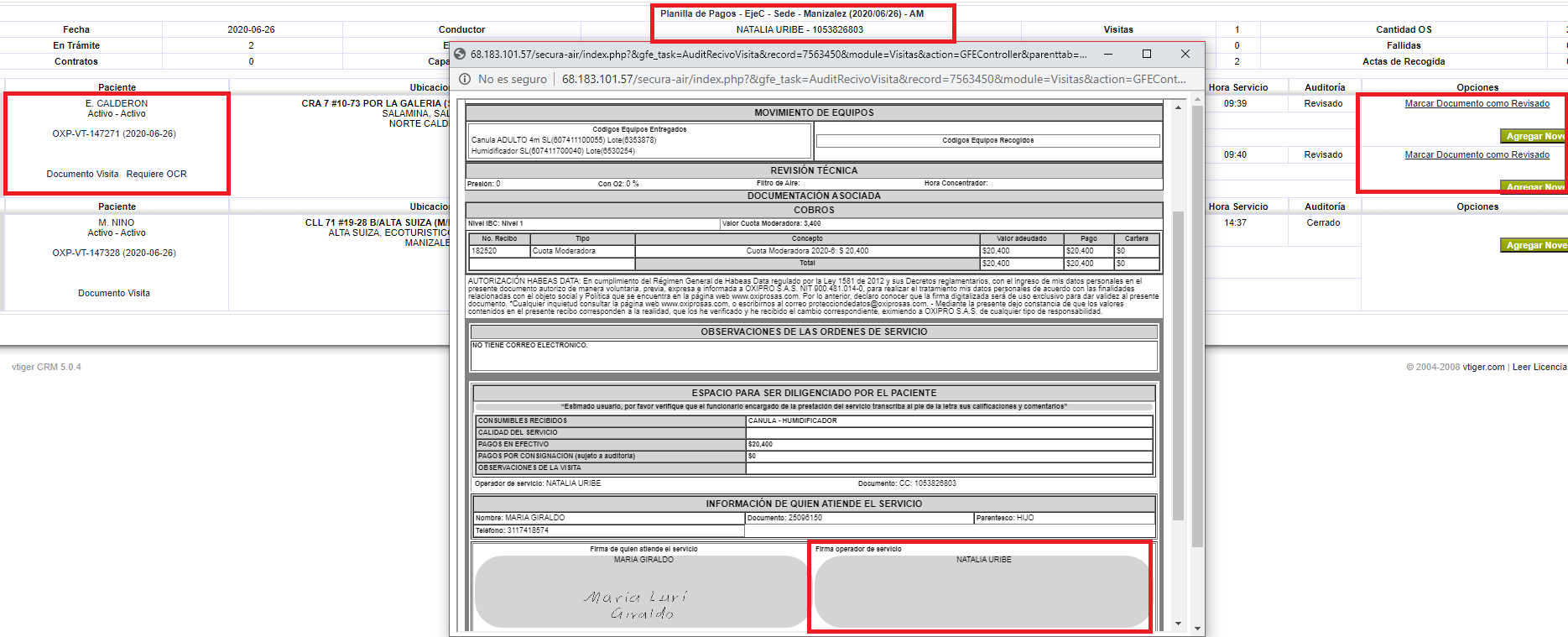Click the popup address bar URL
The height and width of the screenshot is (637, 1568).
[x=873, y=79]
